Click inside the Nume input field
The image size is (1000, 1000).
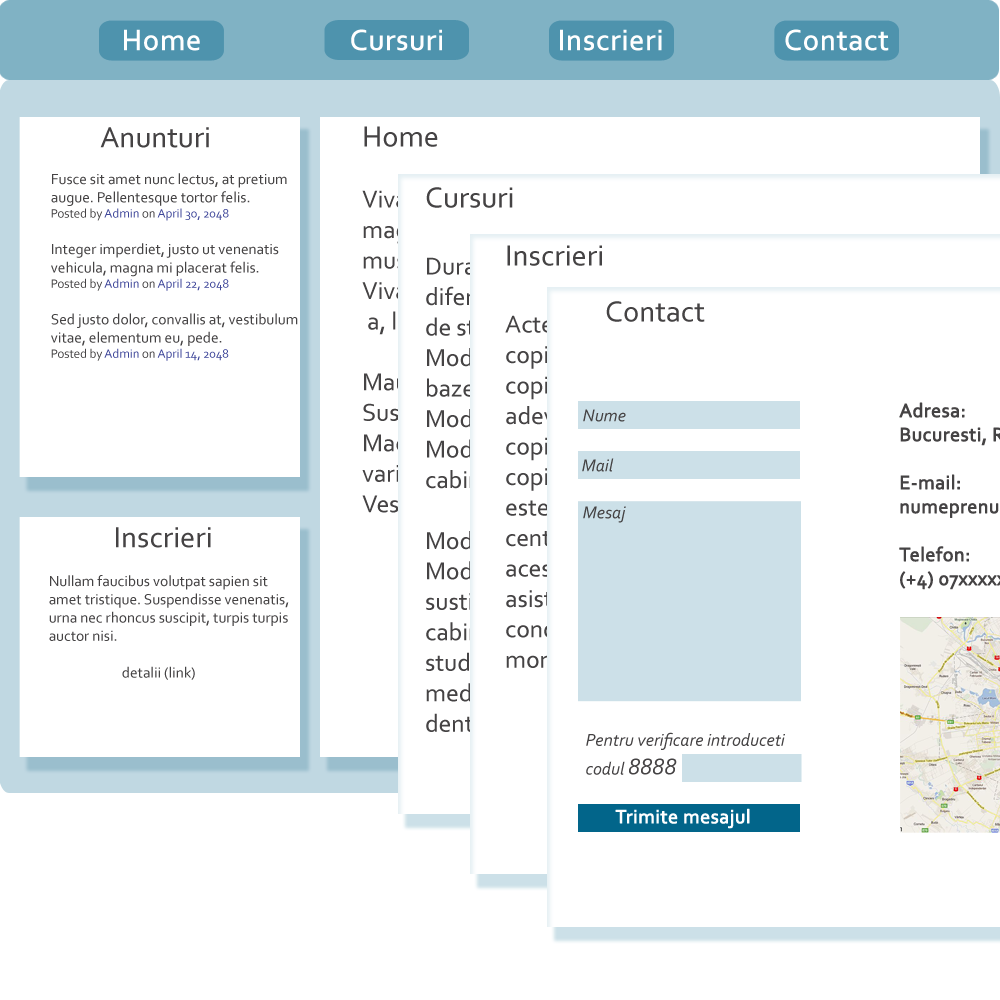coord(688,414)
